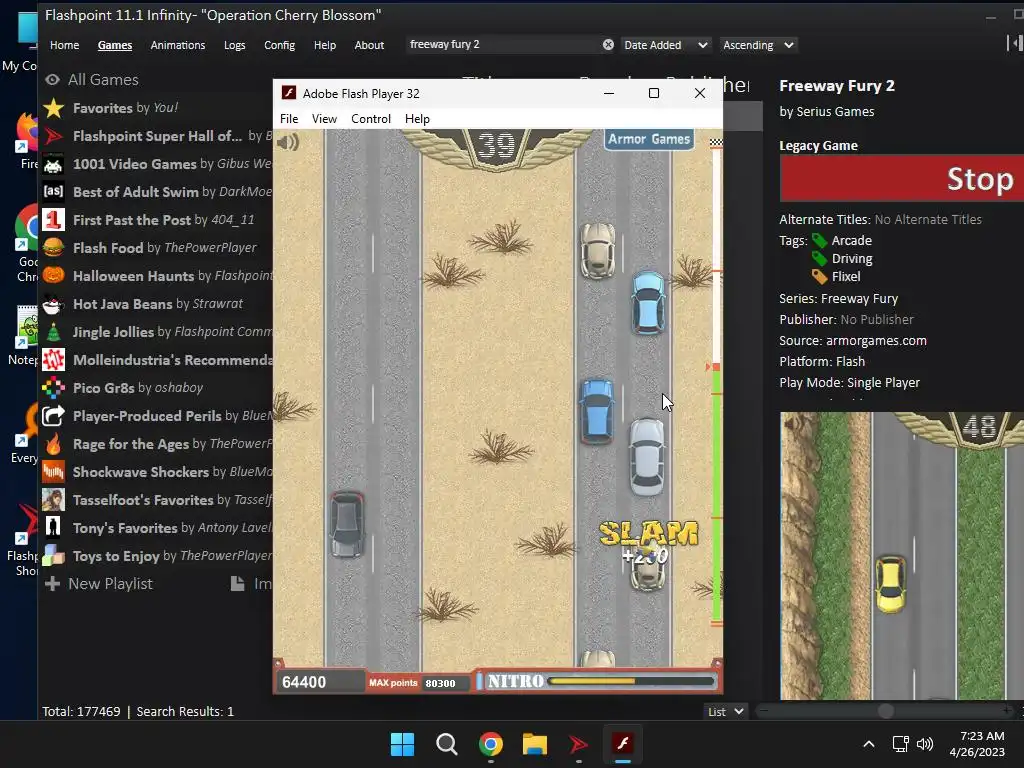Open File Explorer from the taskbar
Screen dimensions: 1024x768
tap(534, 744)
